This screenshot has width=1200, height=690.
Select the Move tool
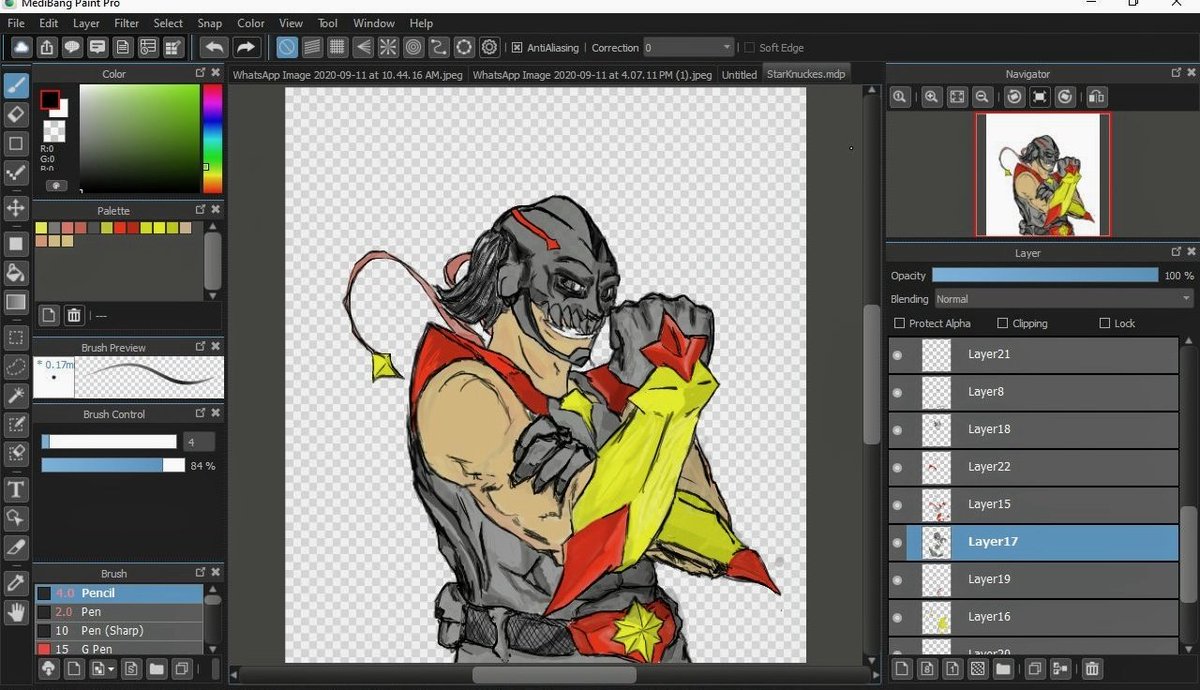click(x=16, y=208)
